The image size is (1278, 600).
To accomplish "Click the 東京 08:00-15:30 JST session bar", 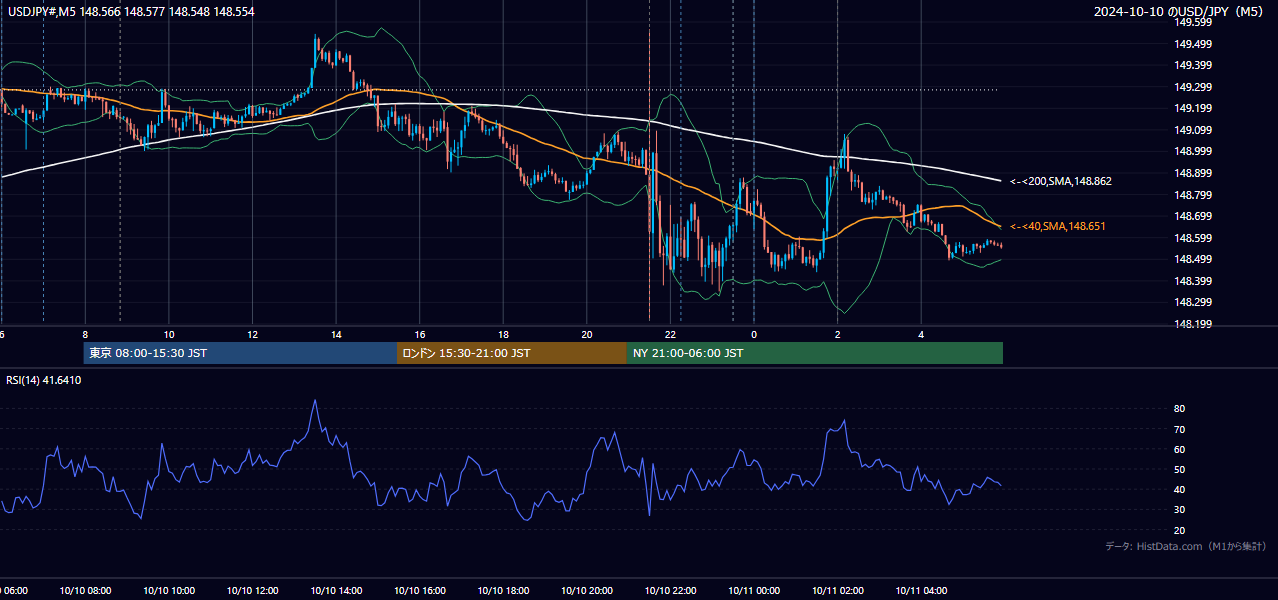I will click(240, 353).
